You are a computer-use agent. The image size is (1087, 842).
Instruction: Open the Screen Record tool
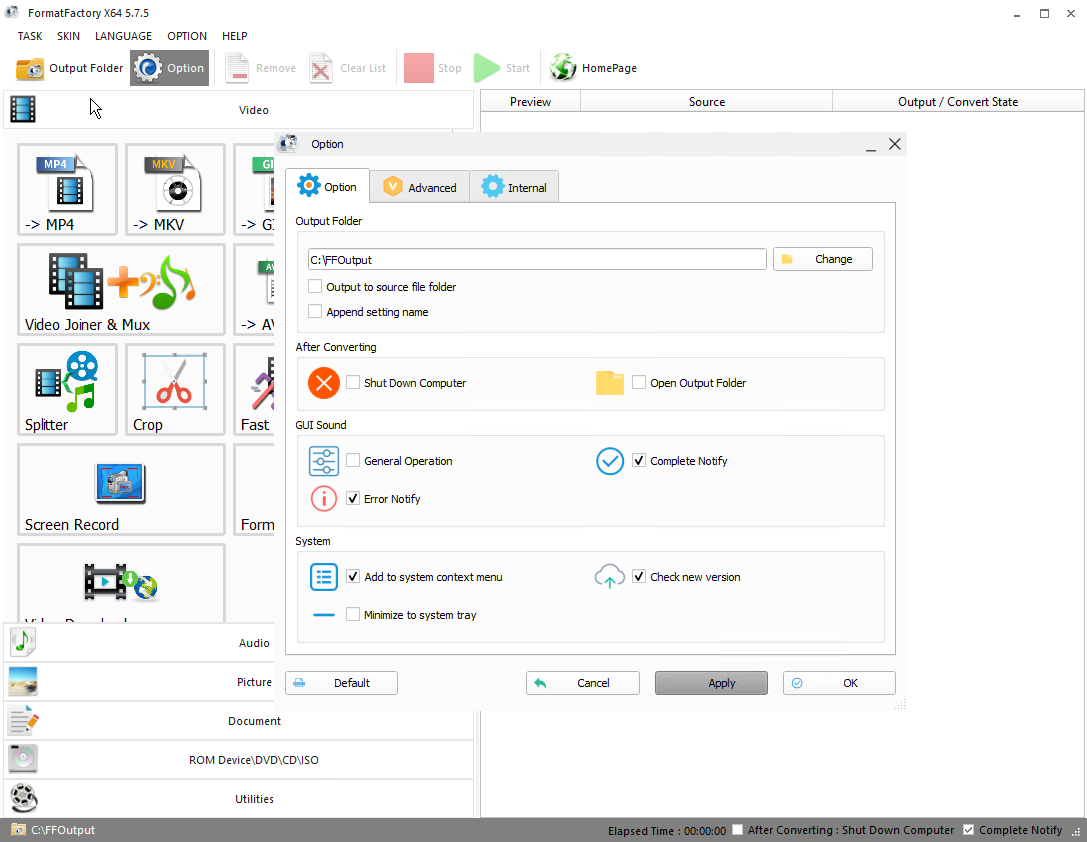pyautogui.click(x=121, y=489)
